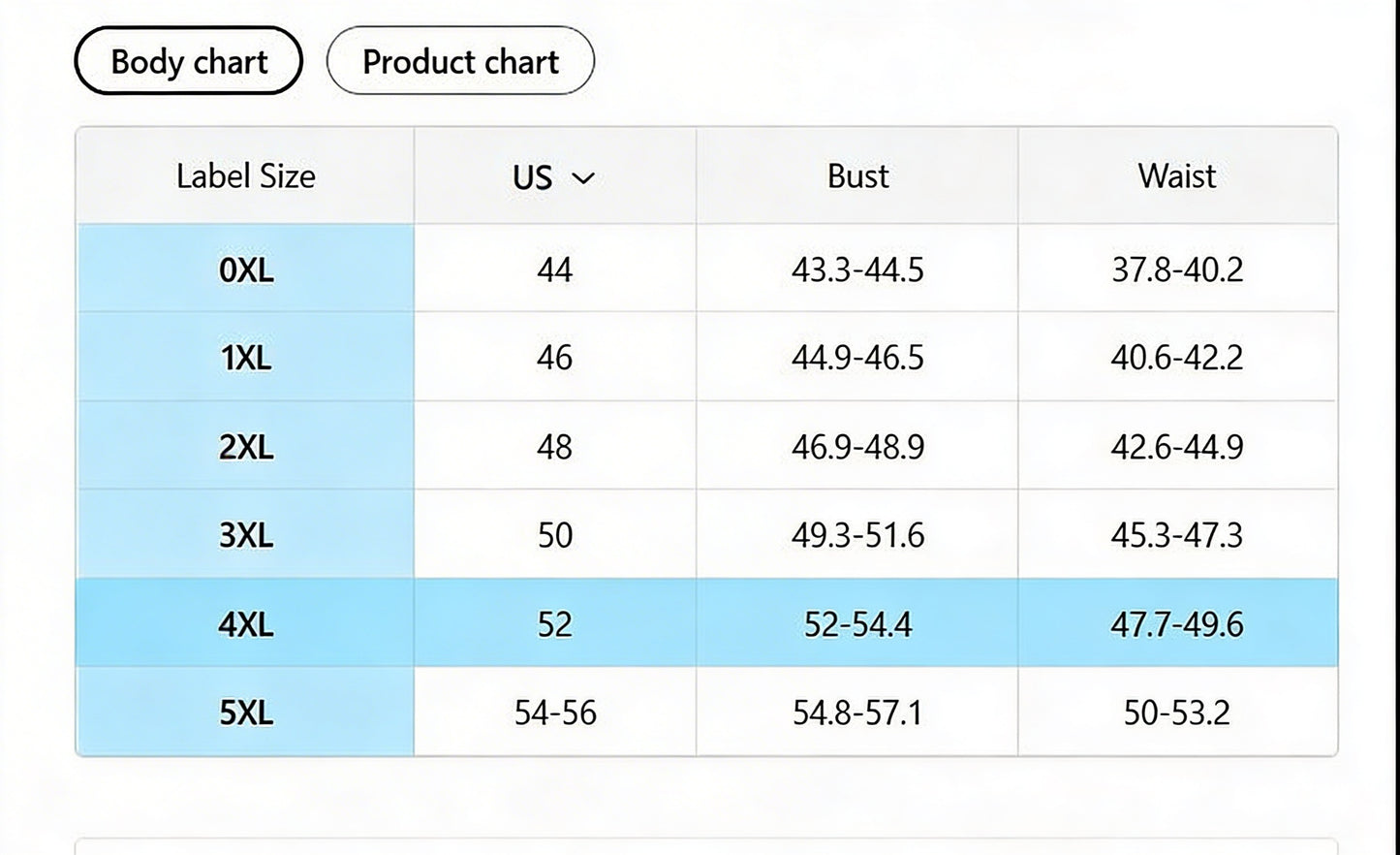Click US size 50 cell
Screen dimensions: 1400x855
point(555,535)
